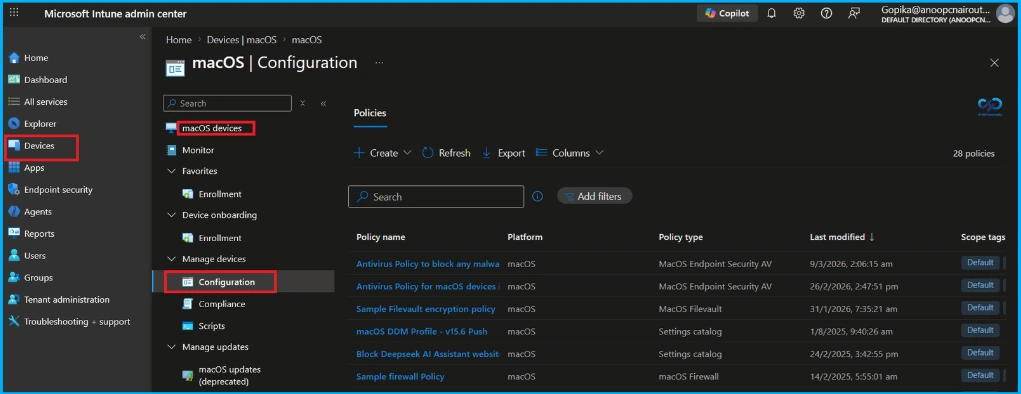Image resolution: width=1021 pixels, height=394 pixels.
Task: Sort by Platform column header
Action: (525, 237)
